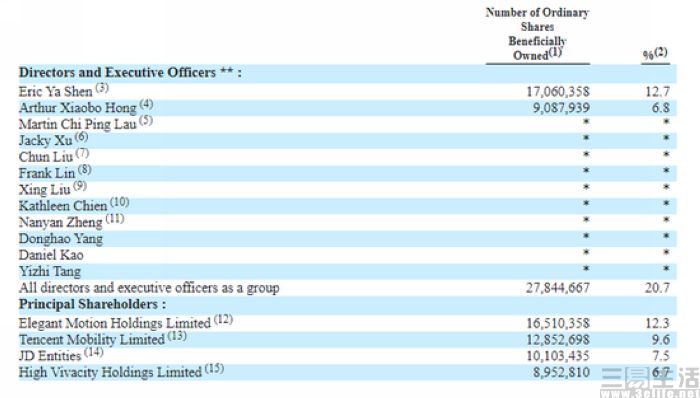700x398 pixels.
Task: Select the value 8,952,810
Action: point(561,372)
